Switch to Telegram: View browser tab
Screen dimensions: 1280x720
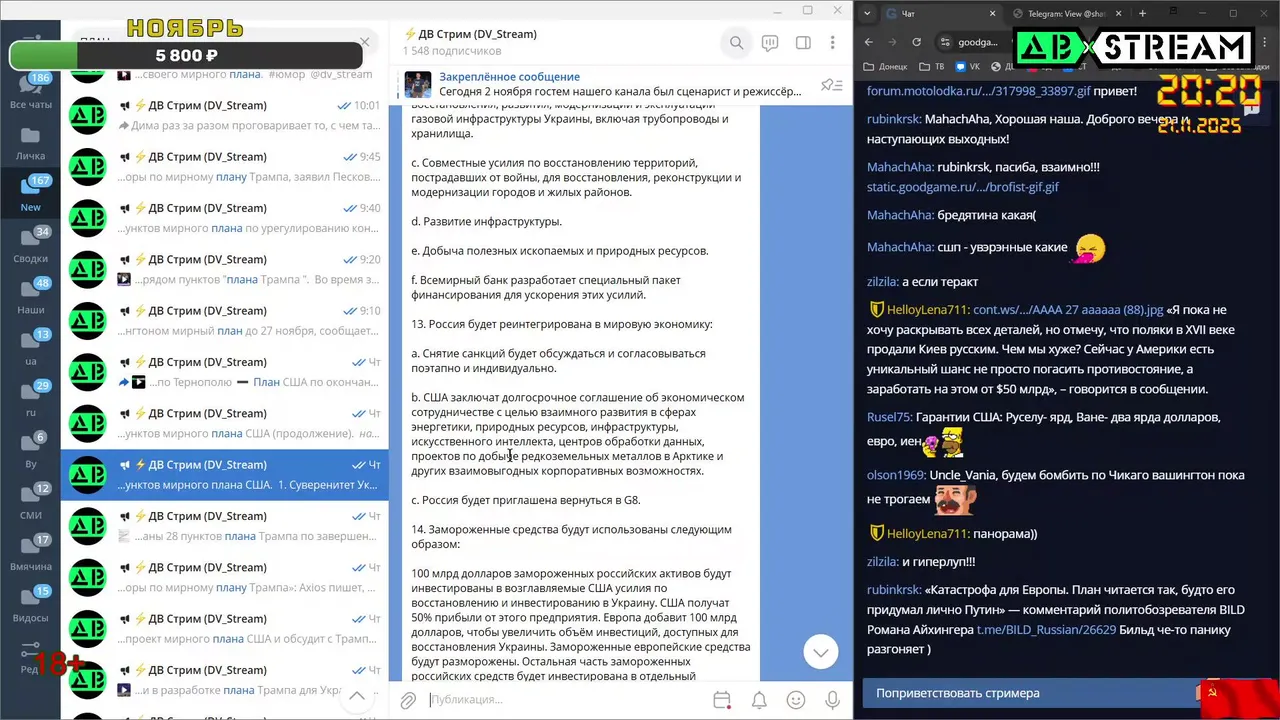(x=1065, y=14)
